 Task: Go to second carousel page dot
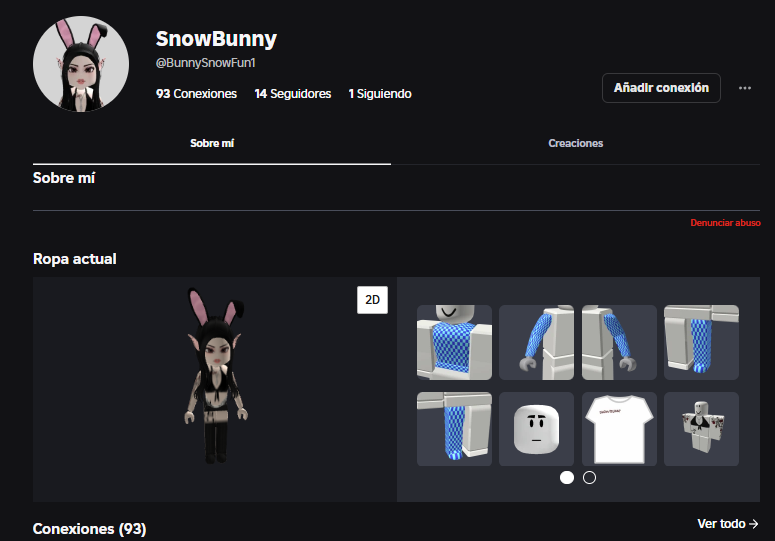coord(589,478)
